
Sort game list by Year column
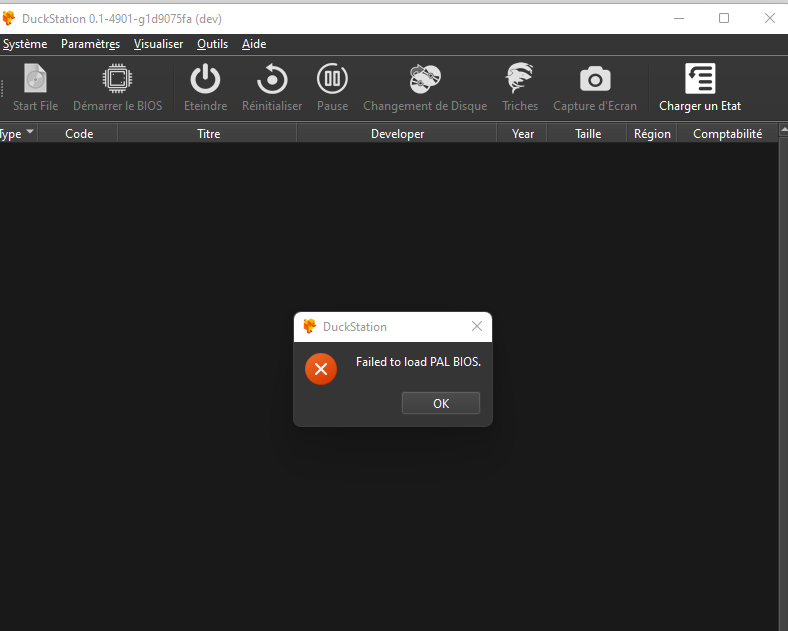tap(522, 134)
